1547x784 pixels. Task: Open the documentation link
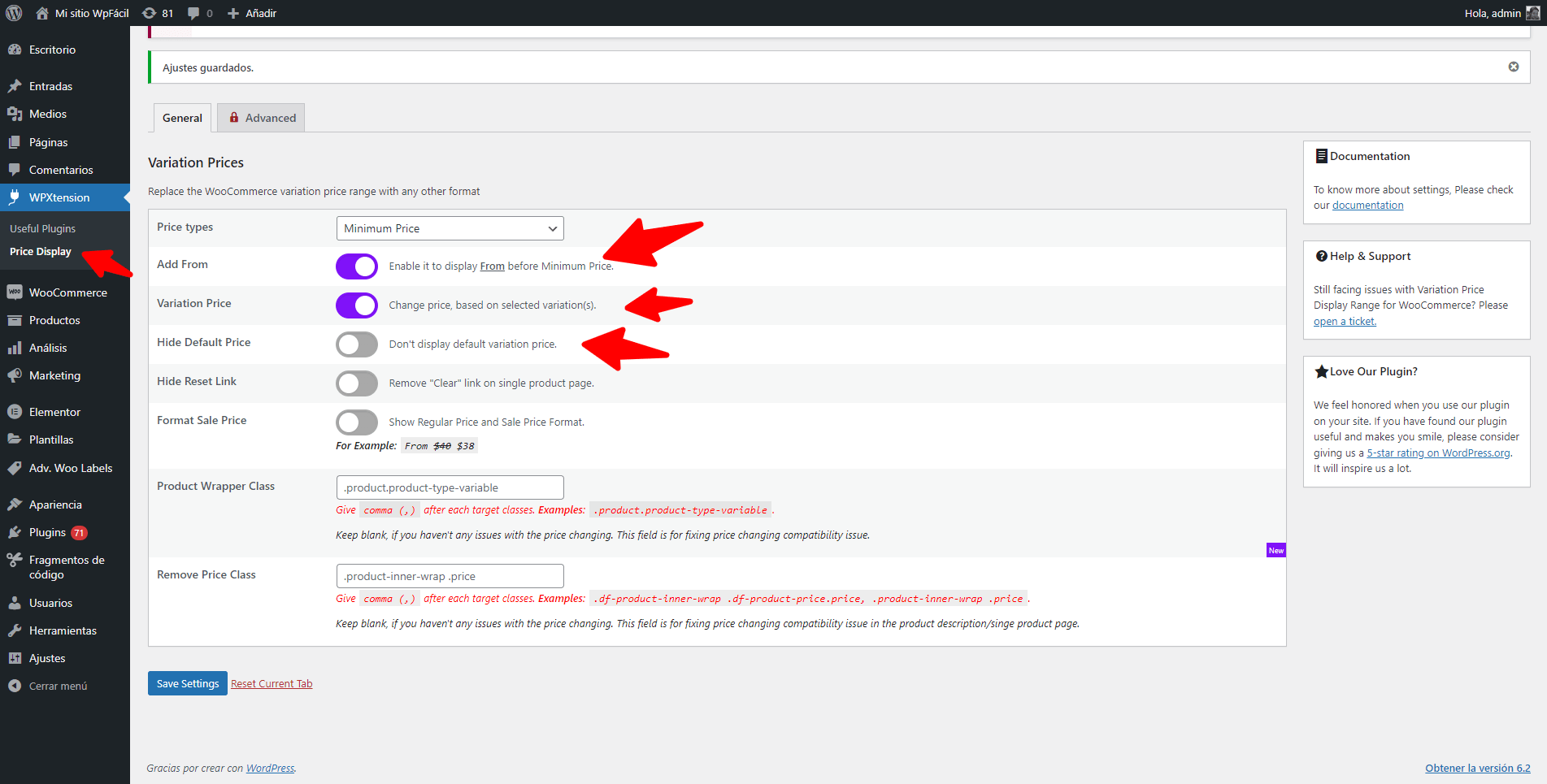click(1367, 206)
